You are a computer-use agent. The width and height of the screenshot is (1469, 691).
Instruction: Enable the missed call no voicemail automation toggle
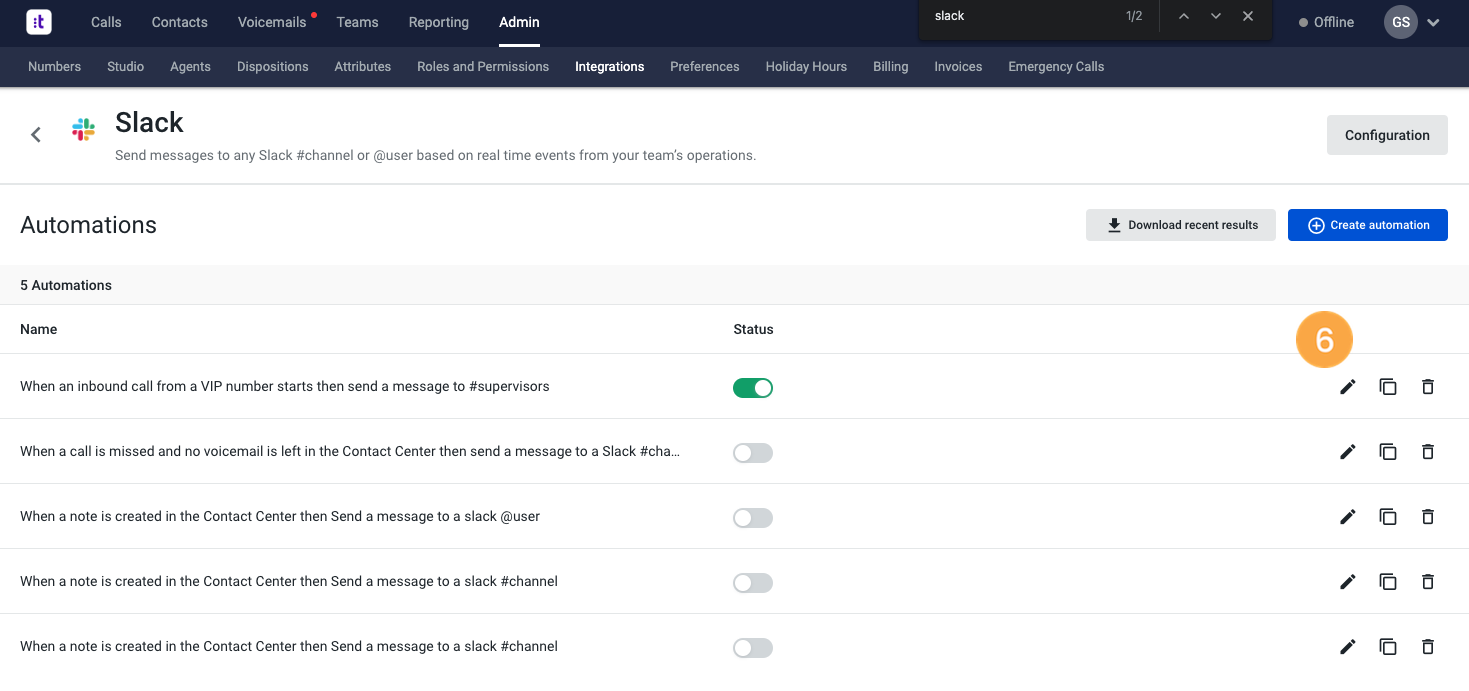[x=753, y=453]
